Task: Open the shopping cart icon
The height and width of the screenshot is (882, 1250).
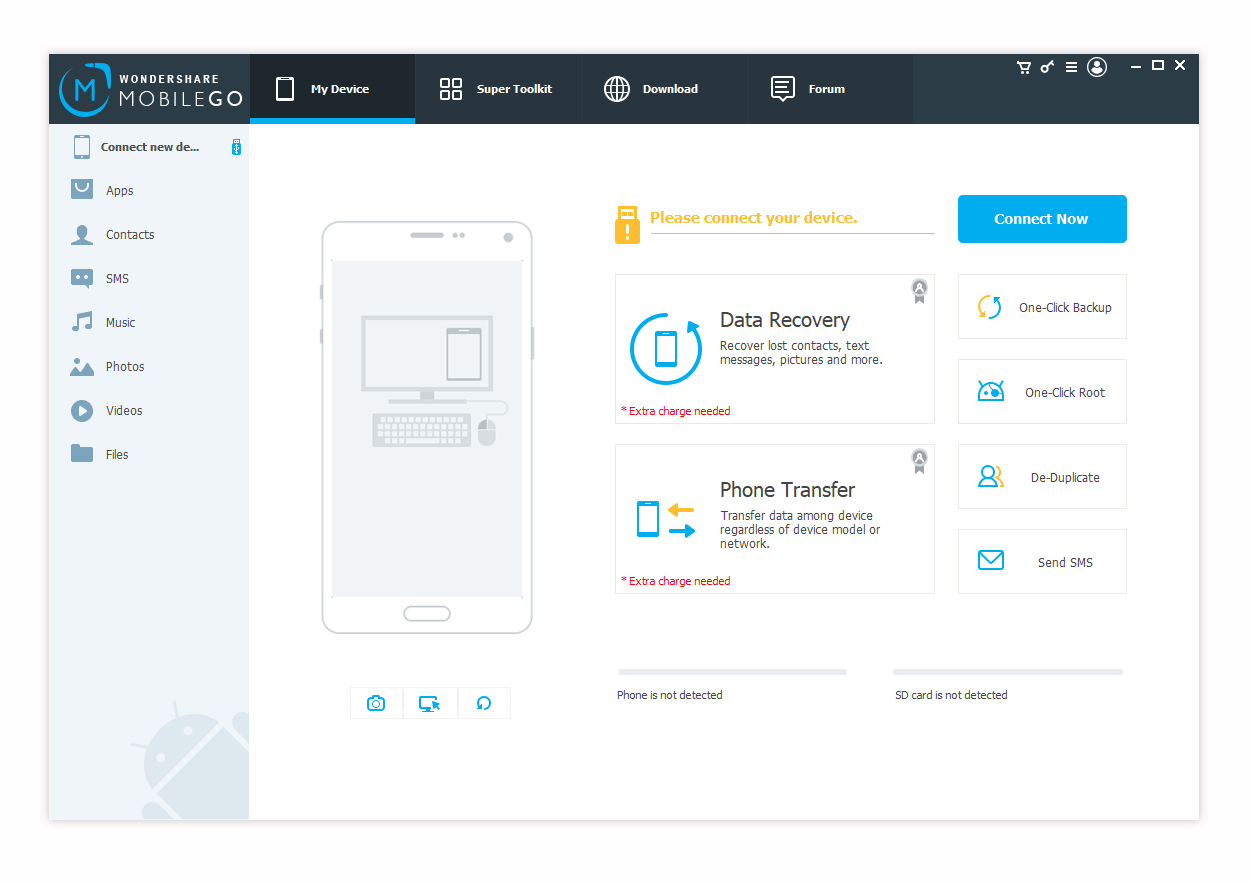Action: click(1024, 67)
